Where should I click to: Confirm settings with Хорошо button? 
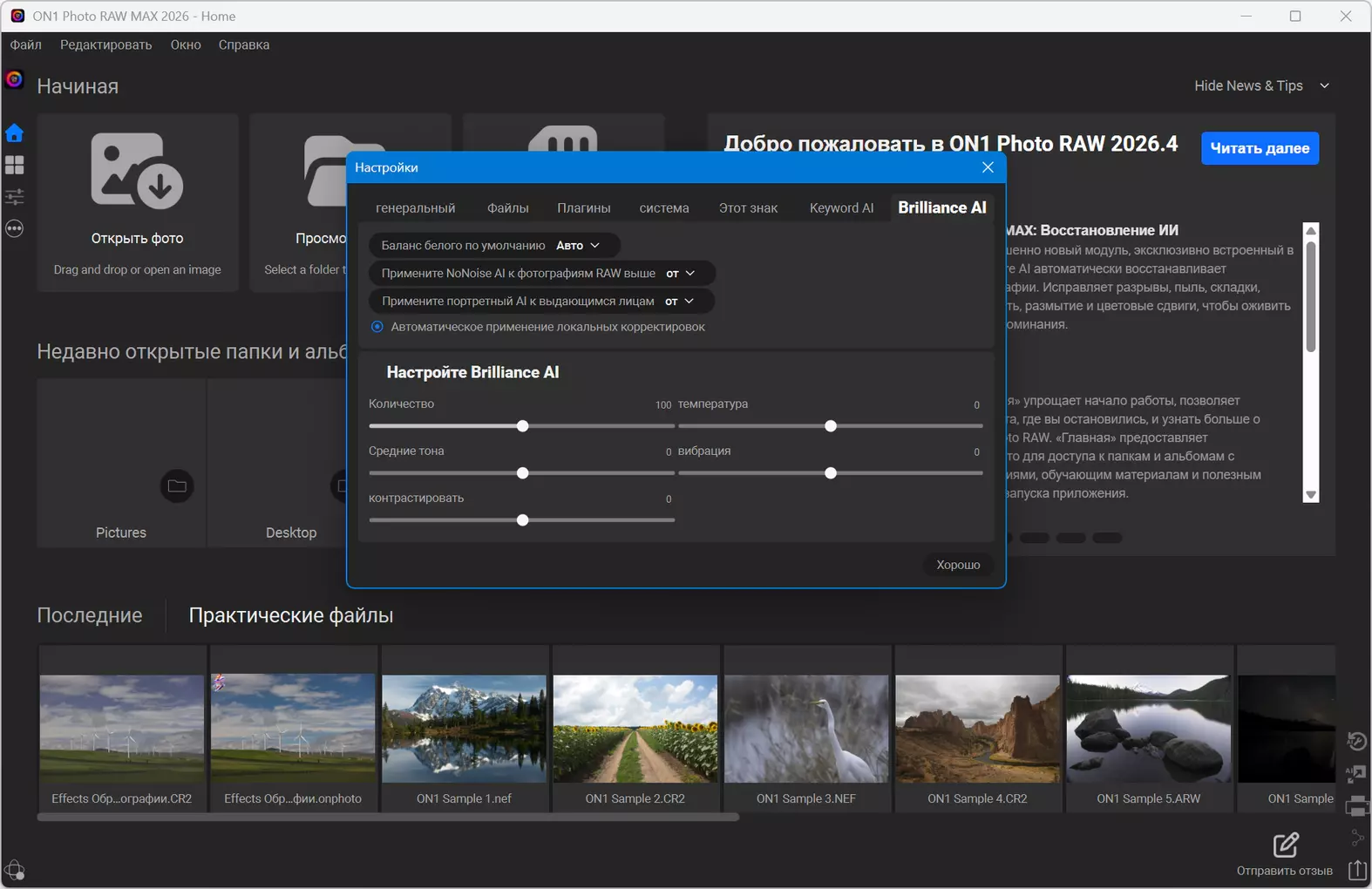click(959, 565)
